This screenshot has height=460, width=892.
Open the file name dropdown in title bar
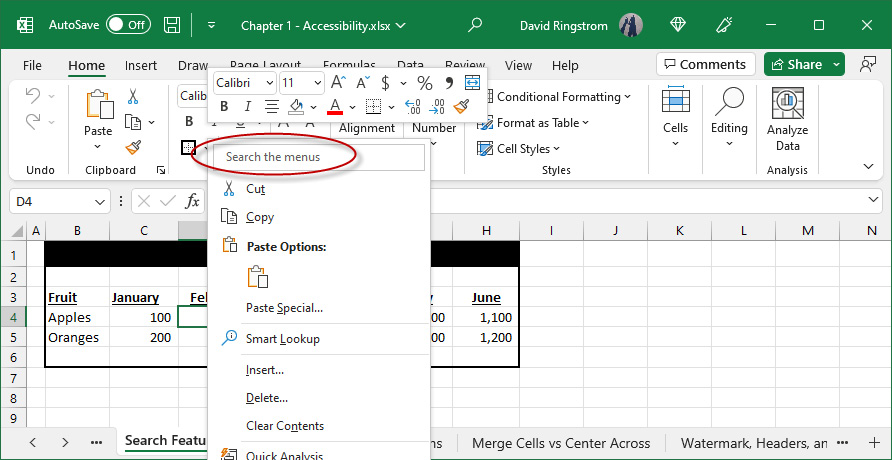(400, 26)
